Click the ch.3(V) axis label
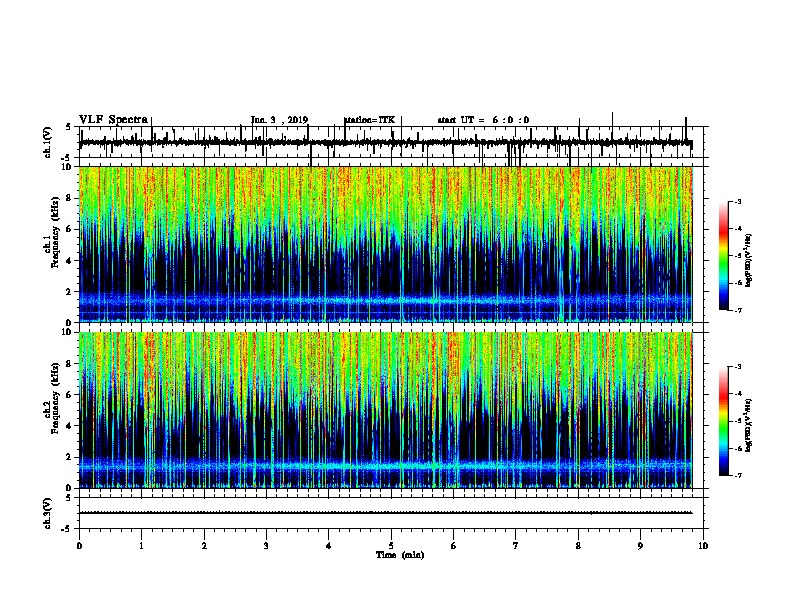This screenshot has height=612, width=792. click(x=48, y=513)
